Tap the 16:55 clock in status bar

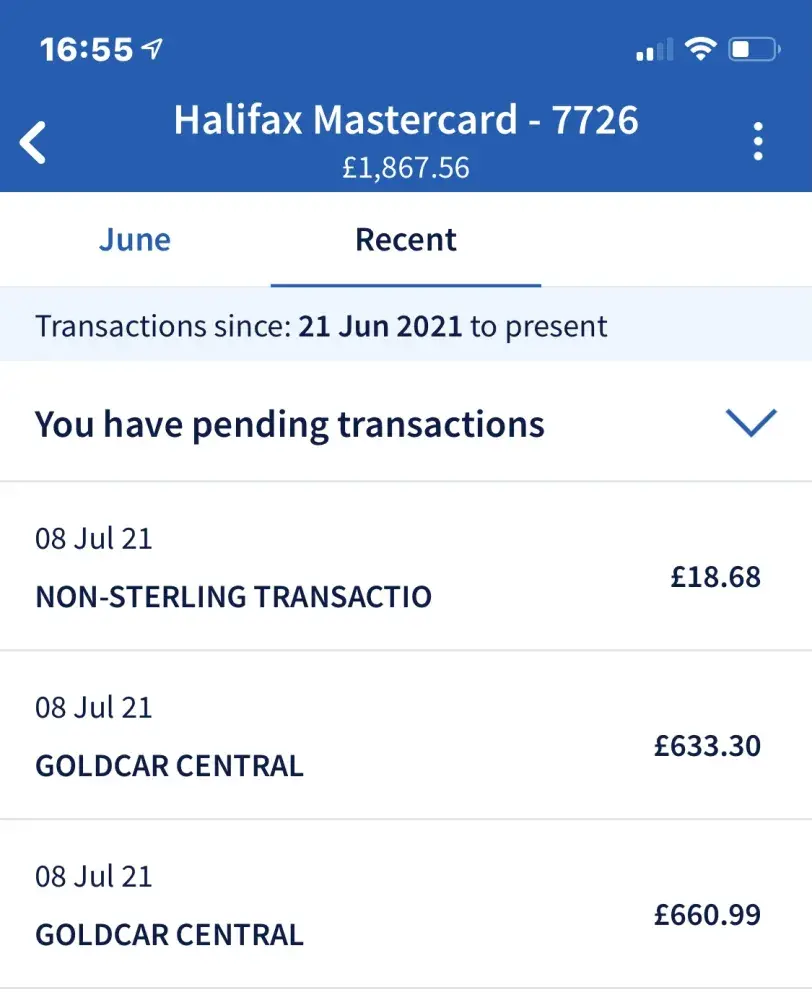point(87,49)
